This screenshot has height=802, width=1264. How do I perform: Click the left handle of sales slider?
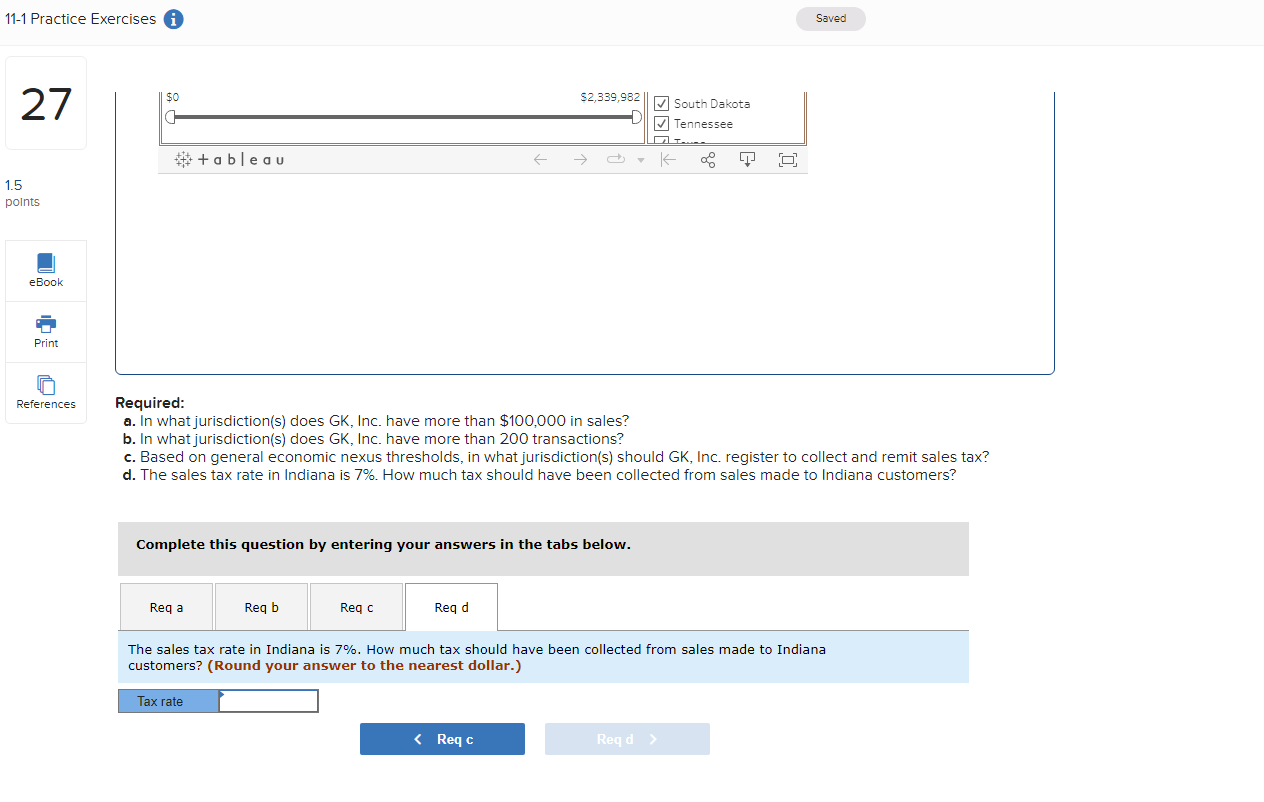171,117
